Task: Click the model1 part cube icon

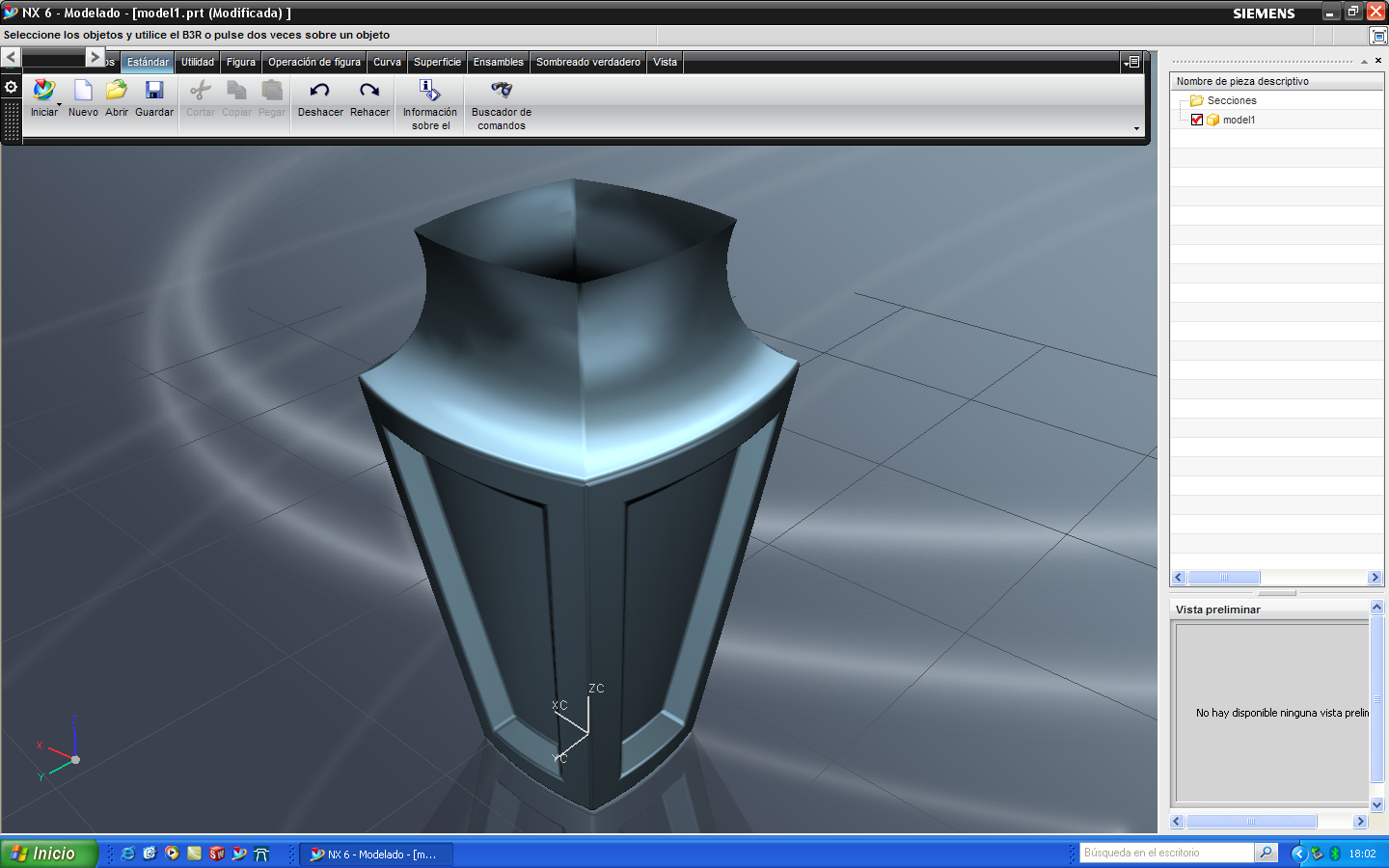Action: coord(1212,120)
